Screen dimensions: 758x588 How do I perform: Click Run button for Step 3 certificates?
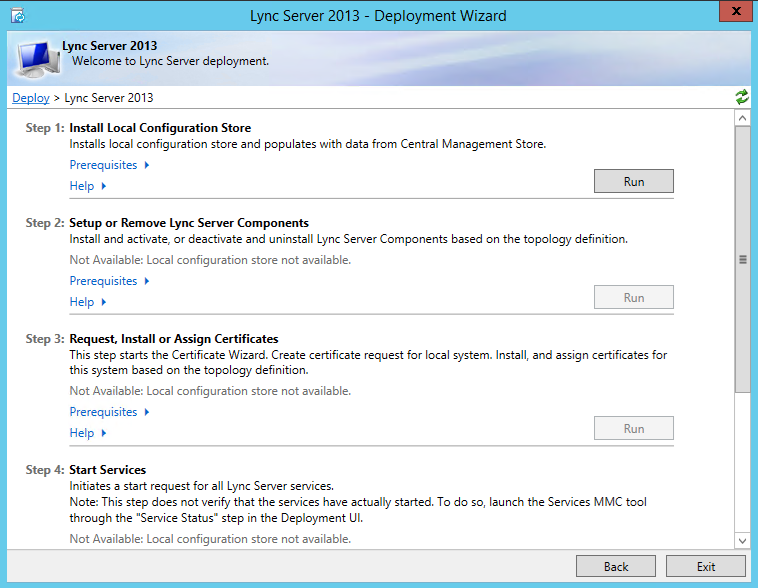coord(634,428)
